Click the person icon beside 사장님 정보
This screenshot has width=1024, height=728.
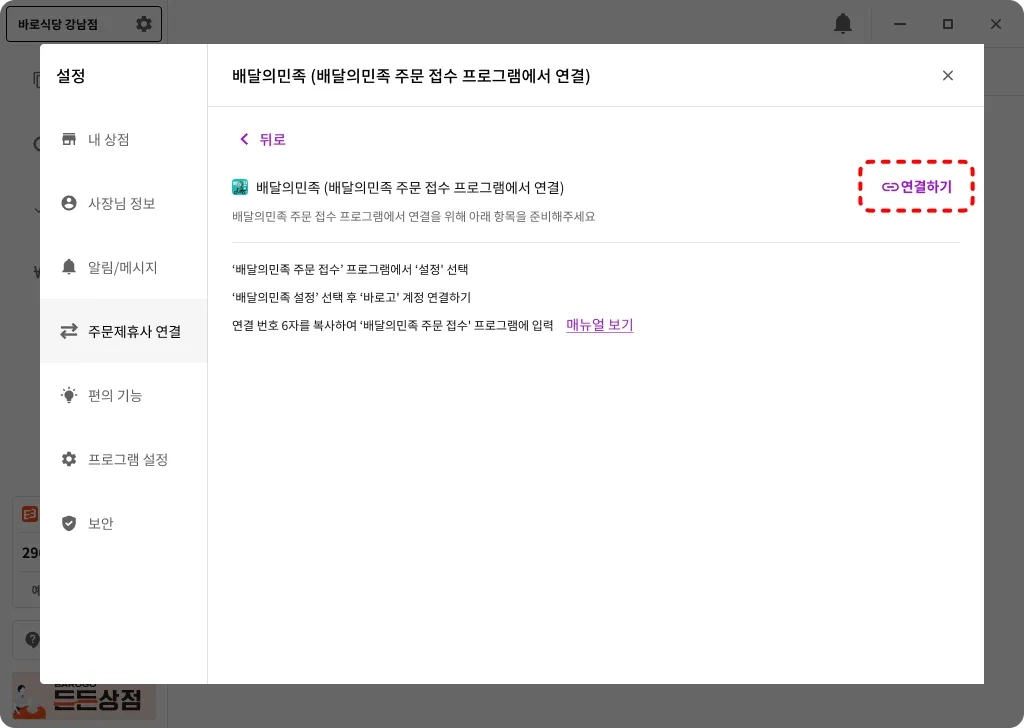pos(69,203)
